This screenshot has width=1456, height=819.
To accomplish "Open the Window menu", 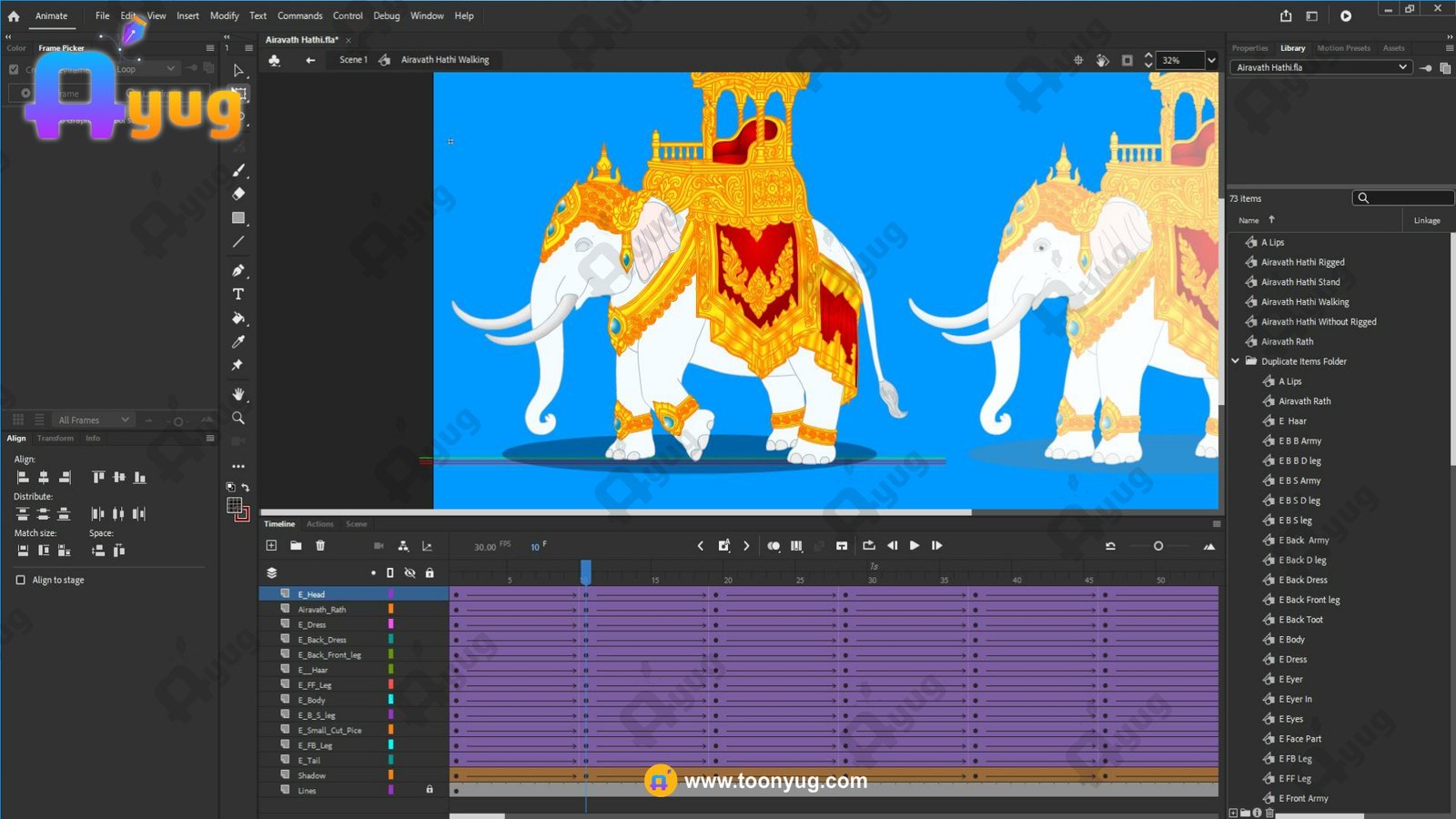I will click(x=427, y=15).
